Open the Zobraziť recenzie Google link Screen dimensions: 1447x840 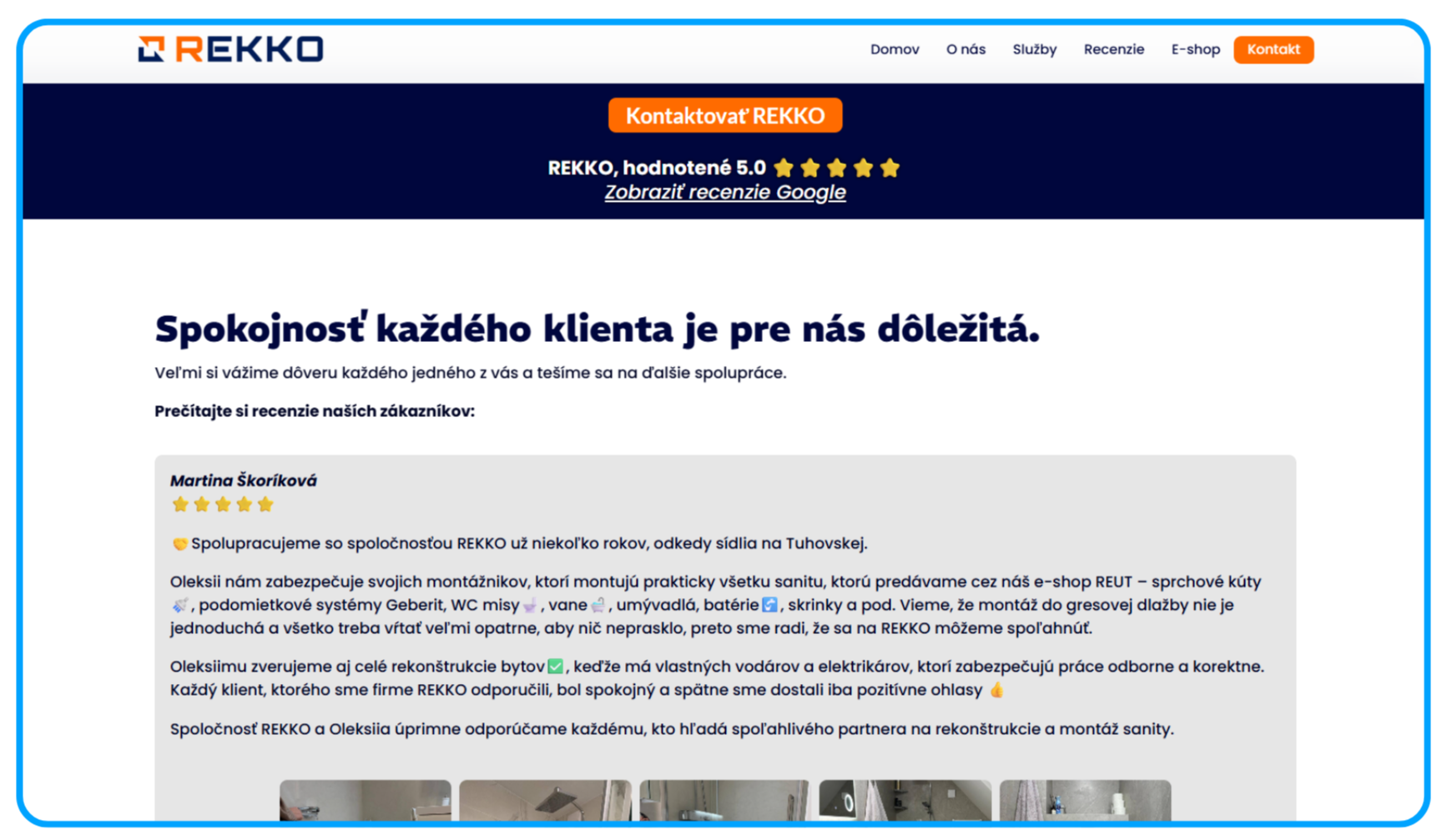tap(725, 192)
